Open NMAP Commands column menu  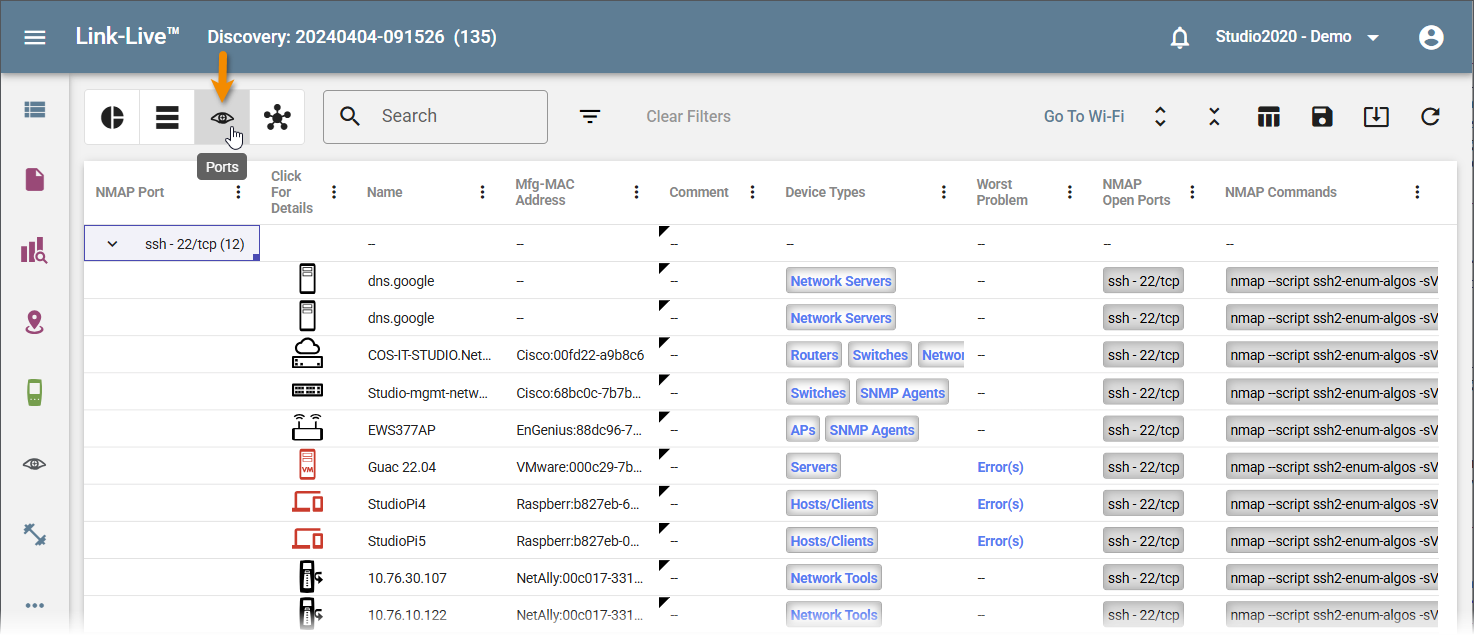tap(1417, 192)
